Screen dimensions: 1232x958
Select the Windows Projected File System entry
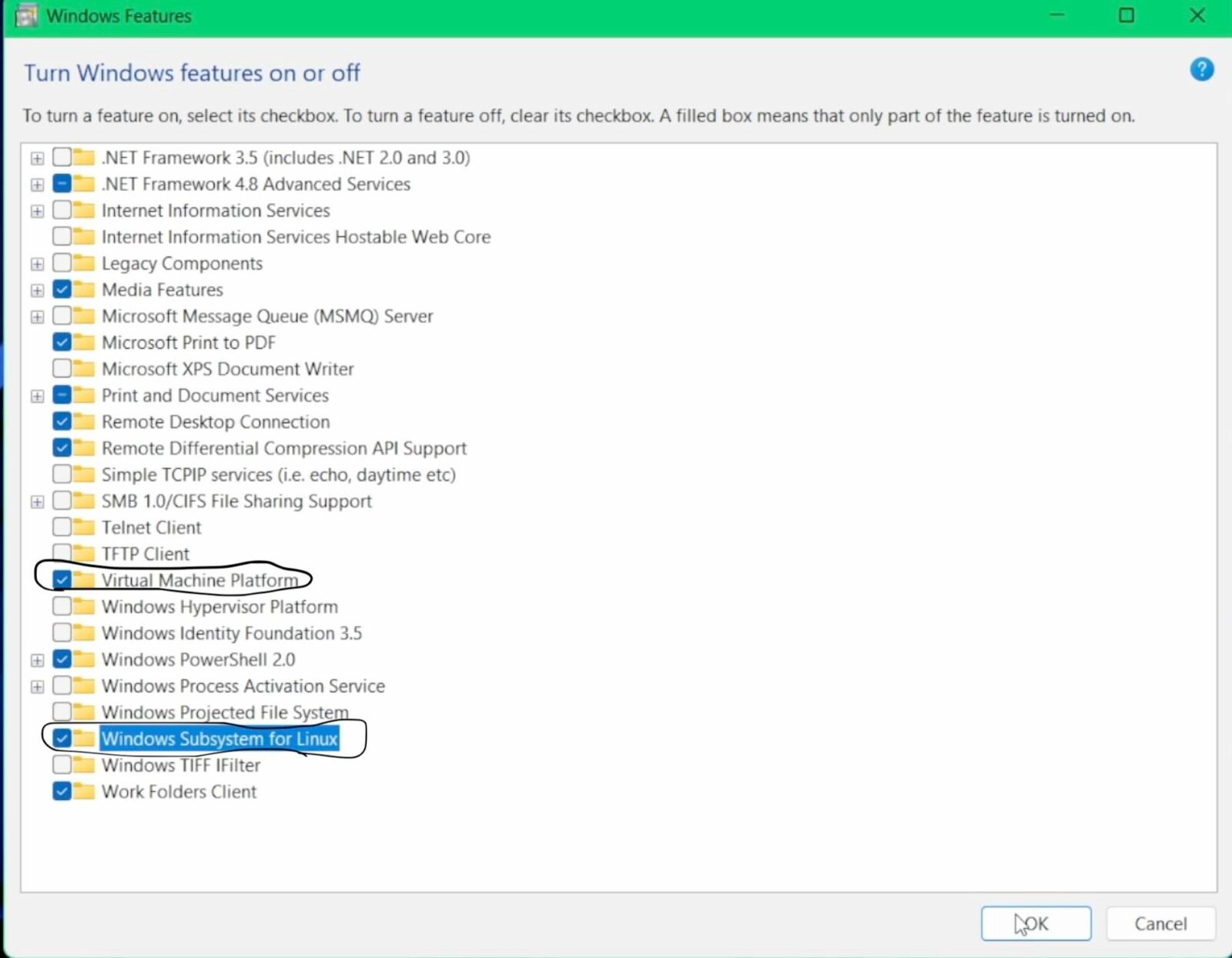click(224, 712)
